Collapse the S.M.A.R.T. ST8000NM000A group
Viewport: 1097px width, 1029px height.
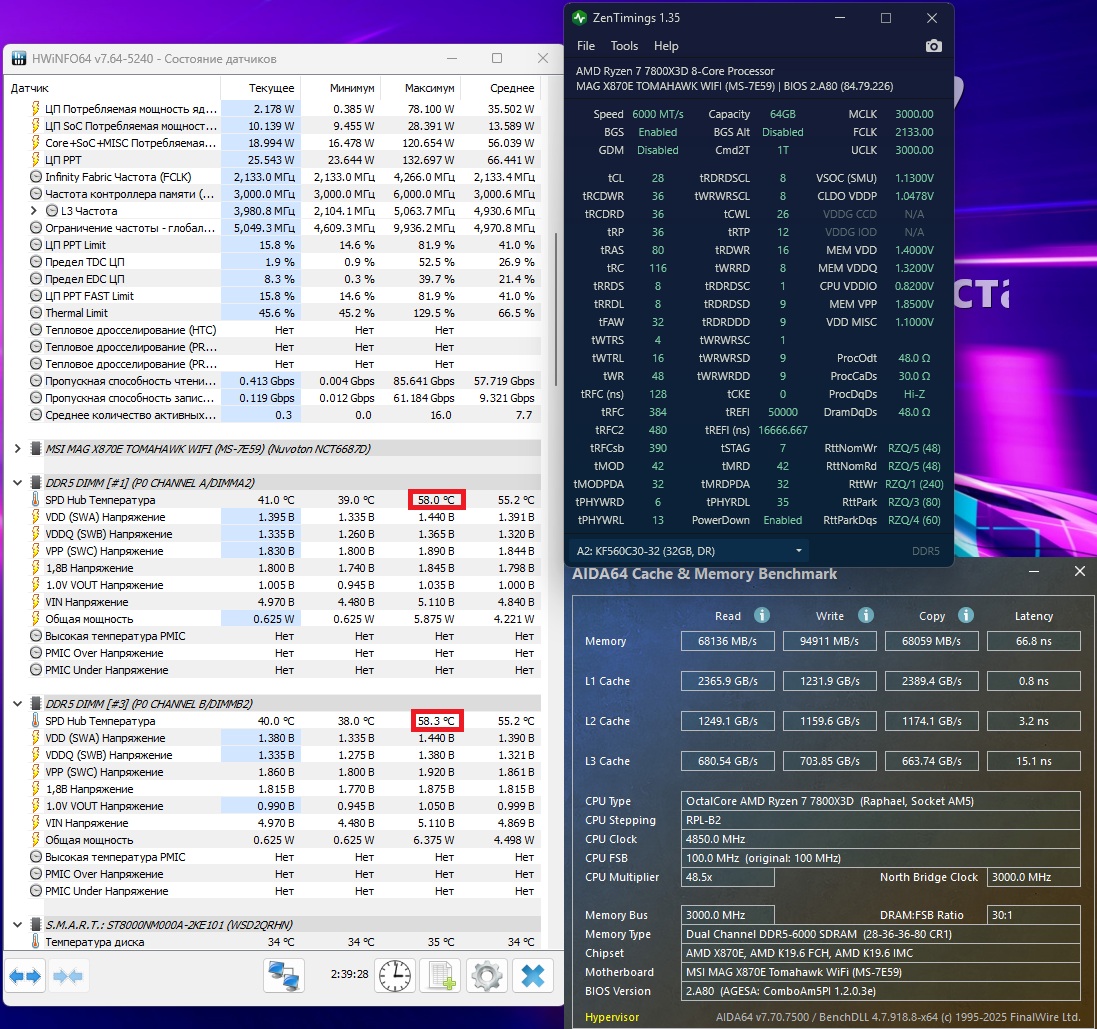pos(17,924)
